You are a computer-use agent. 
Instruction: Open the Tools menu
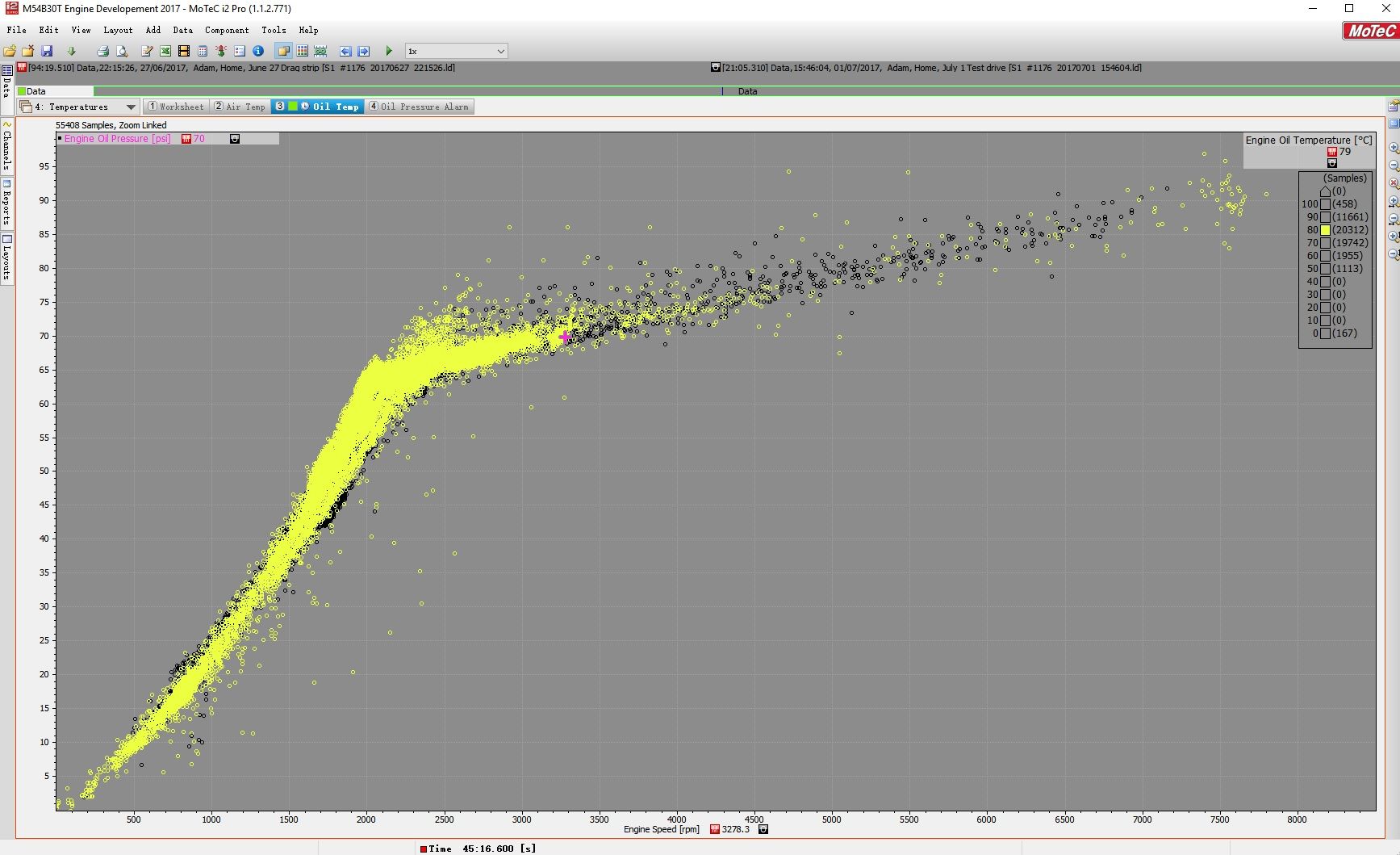pos(274,30)
